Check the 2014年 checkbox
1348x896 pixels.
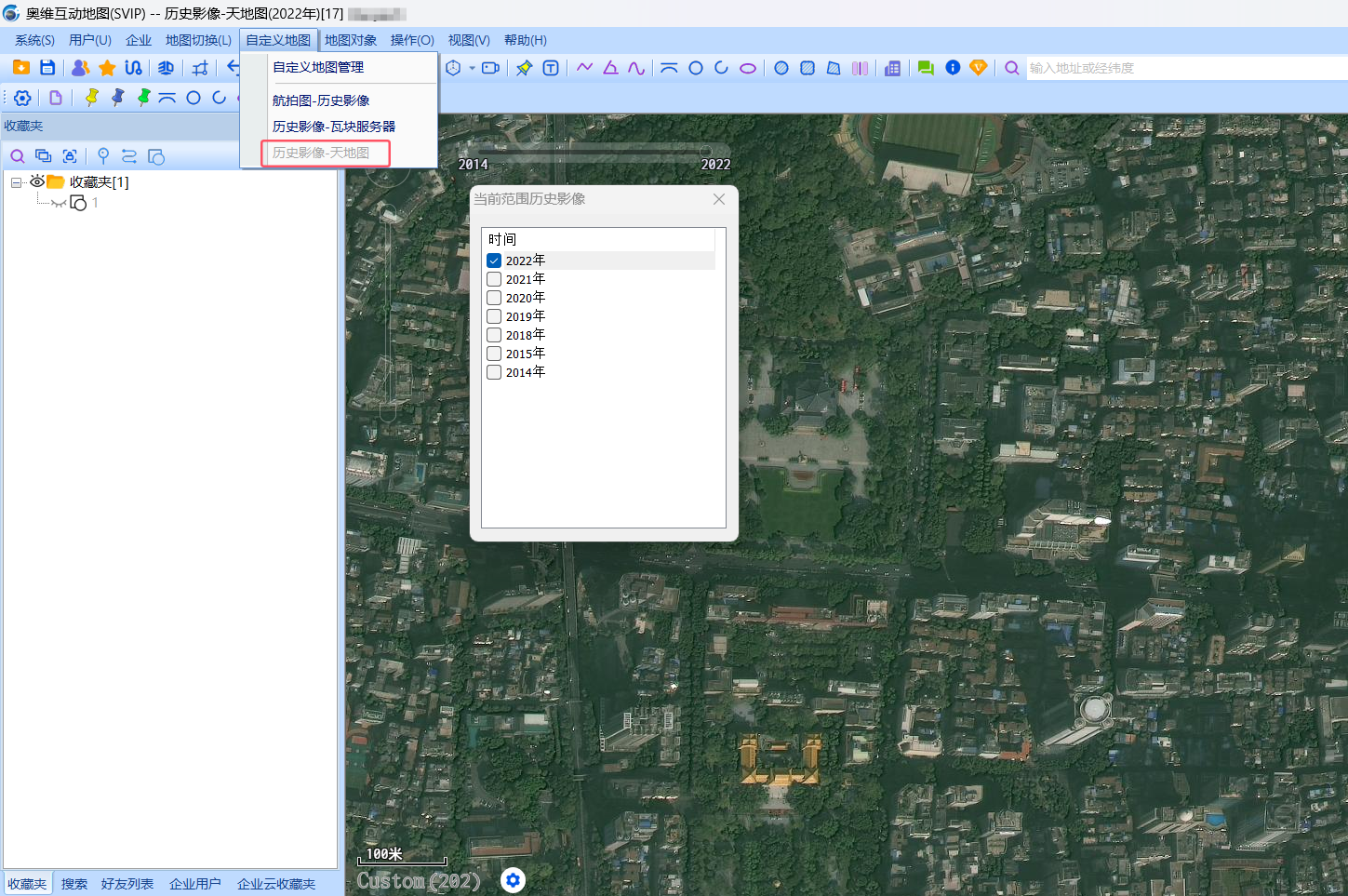494,372
